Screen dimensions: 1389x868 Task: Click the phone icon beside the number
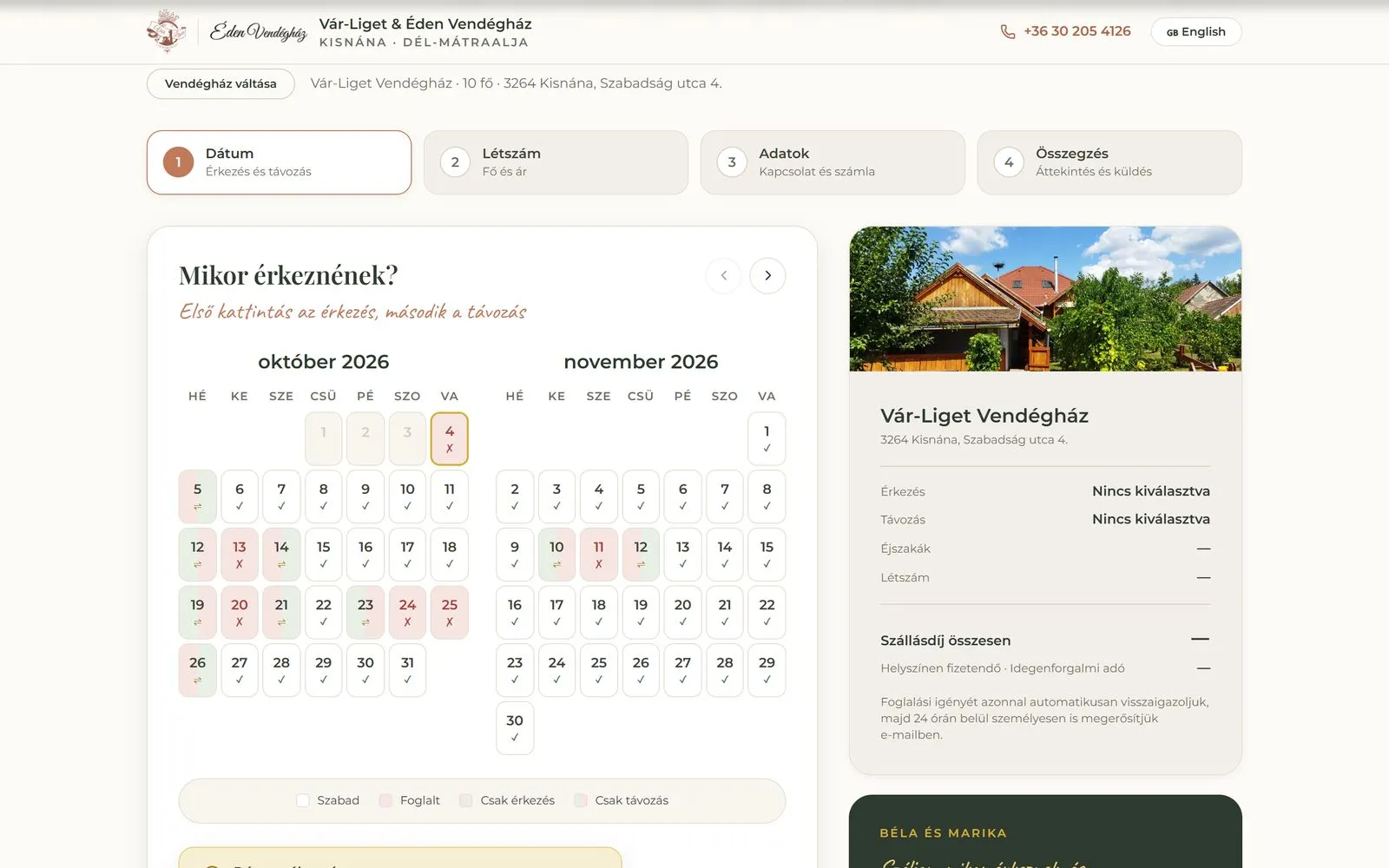point(1007,31)
